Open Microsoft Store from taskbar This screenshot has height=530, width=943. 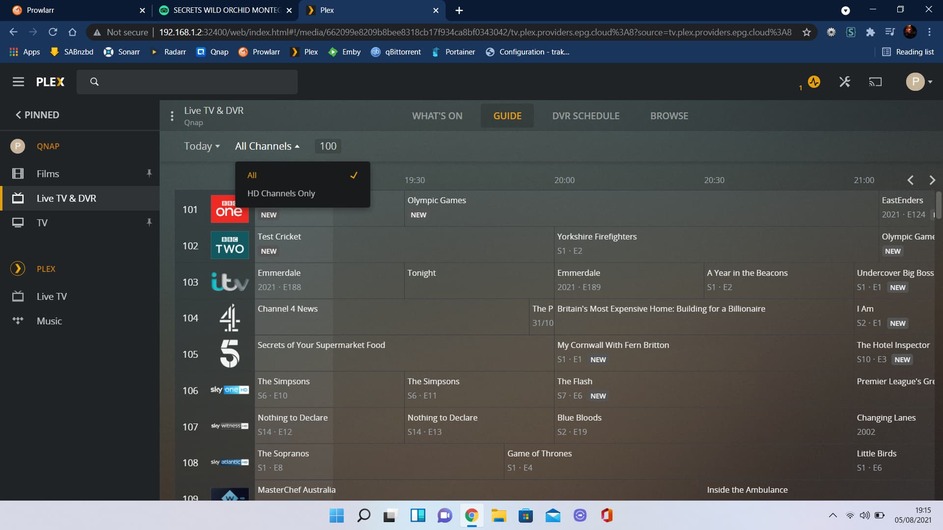[526, 516]
